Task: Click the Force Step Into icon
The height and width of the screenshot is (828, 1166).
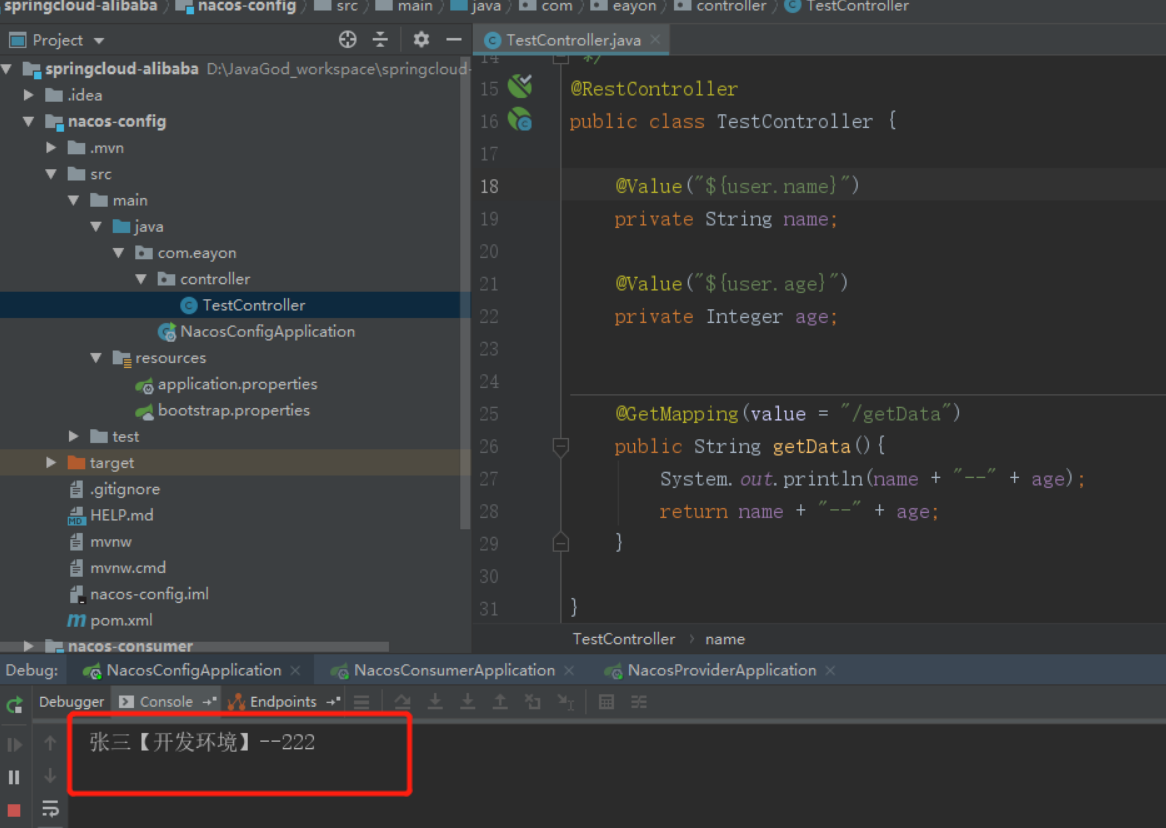Action: [x=467, y=702]
